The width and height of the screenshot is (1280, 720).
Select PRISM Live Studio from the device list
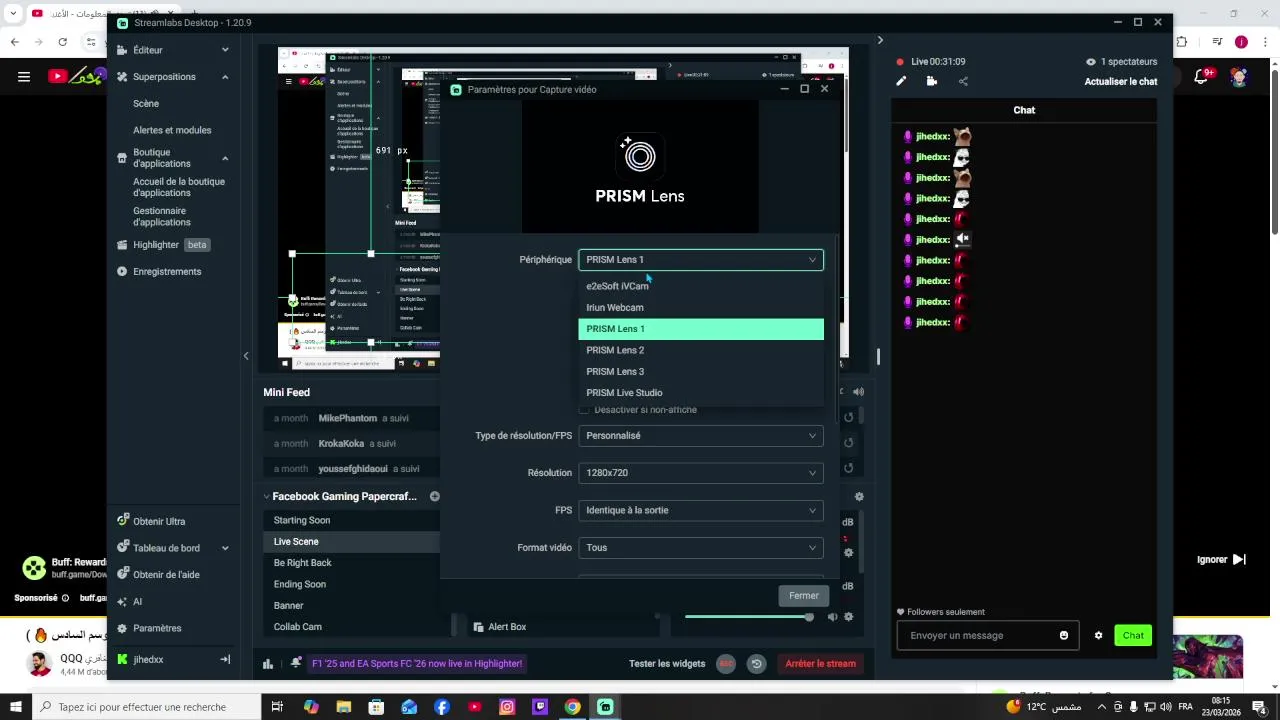(701, 393)
